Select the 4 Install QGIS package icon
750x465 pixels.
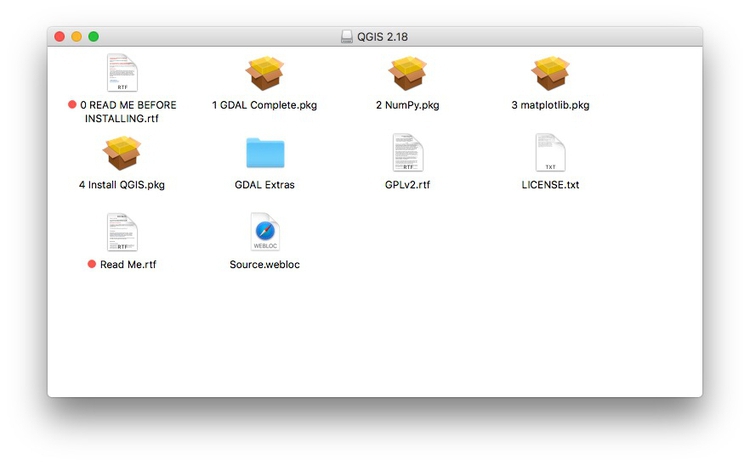pos(122,153)
